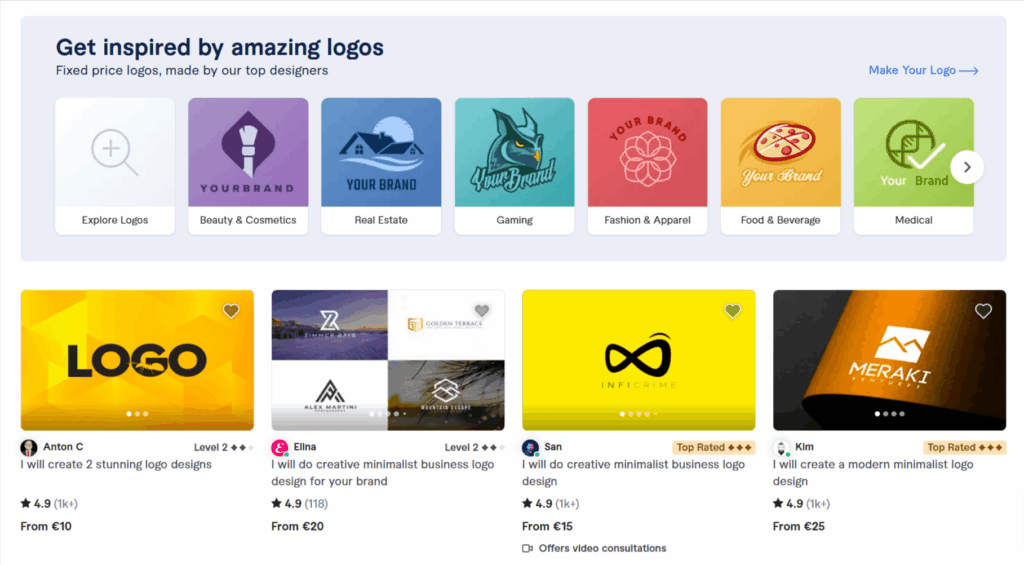Click image slider dots on LOGO thumbnail
The width and height of the screenshot is (1024, 565).
137,413
